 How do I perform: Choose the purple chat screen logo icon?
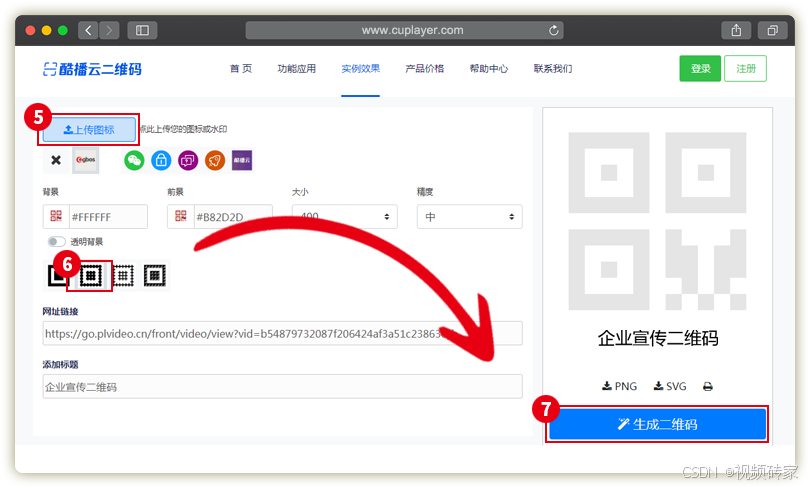(x=188, y=161)
